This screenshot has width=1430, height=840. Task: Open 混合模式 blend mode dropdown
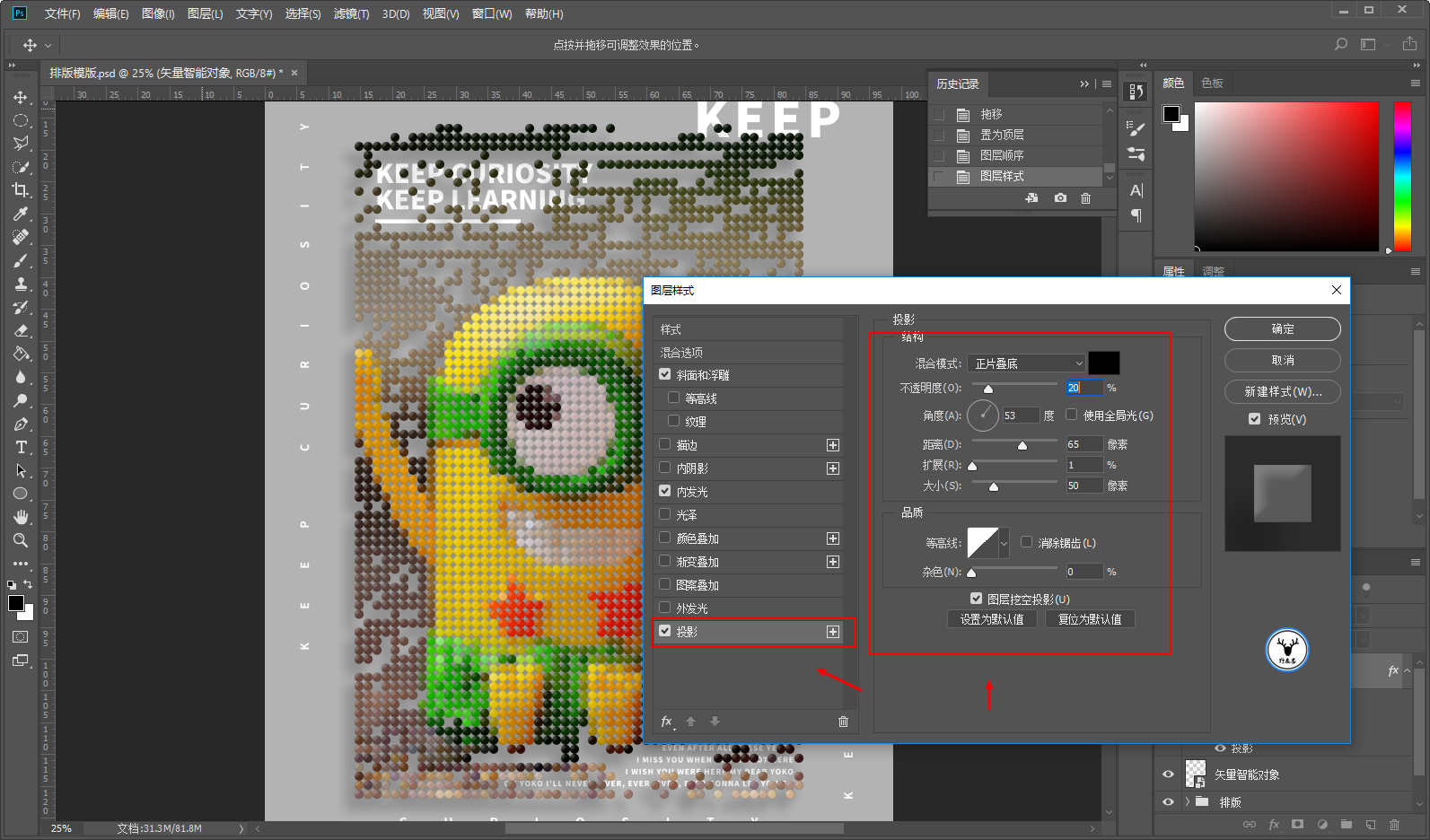1027,363
